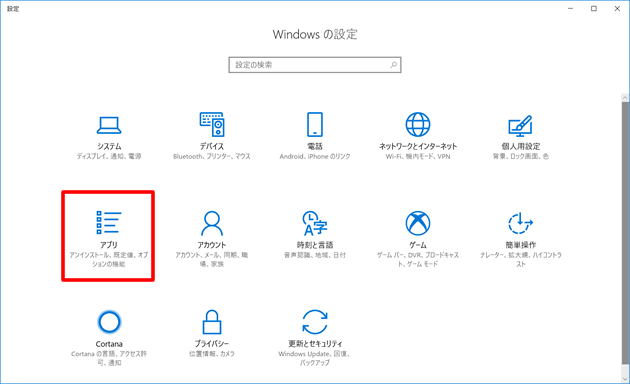The width and height of the screenshot is (630, 384).
Task: Open the システム laptop icon
Action: pyautogui.click(x=109, y=125)
